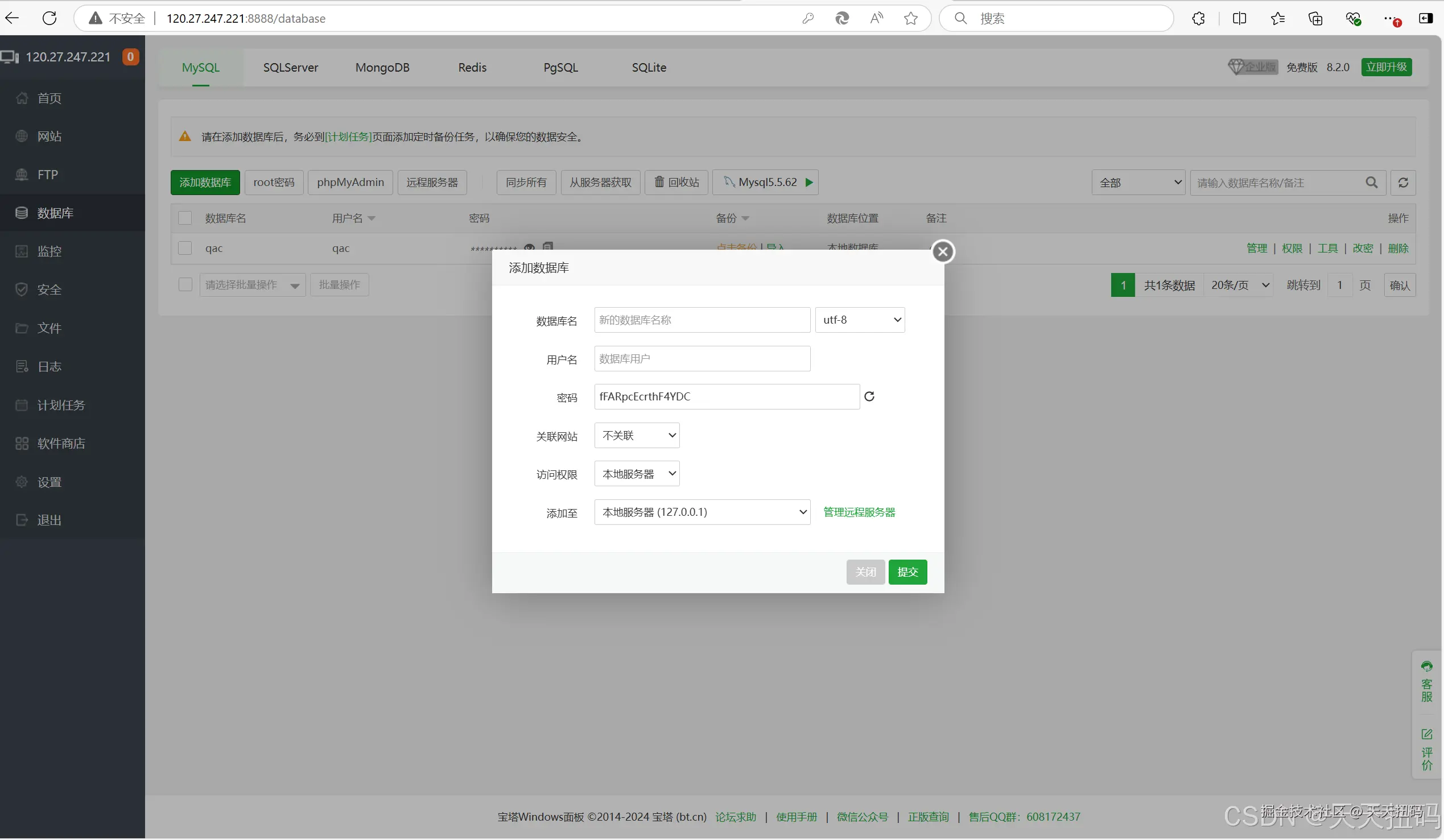This screenshot has height=840, width=1444.
Task: Close the add database dialog via X icon
Action: [943, 251]
